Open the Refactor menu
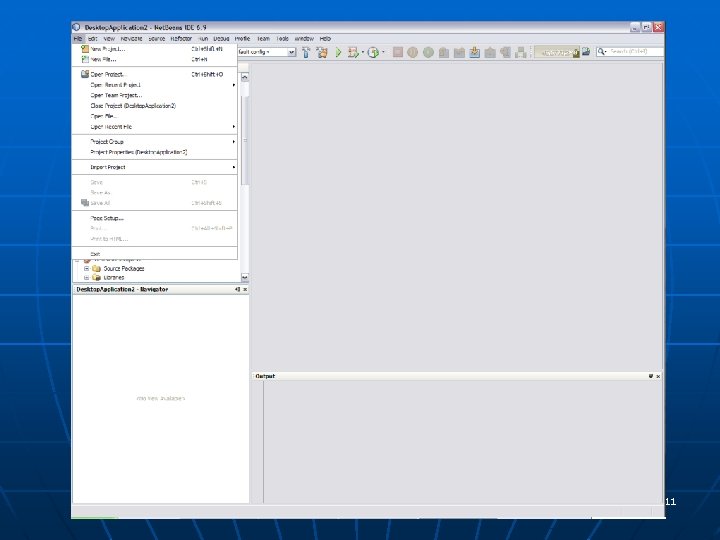 pos(181,39)
